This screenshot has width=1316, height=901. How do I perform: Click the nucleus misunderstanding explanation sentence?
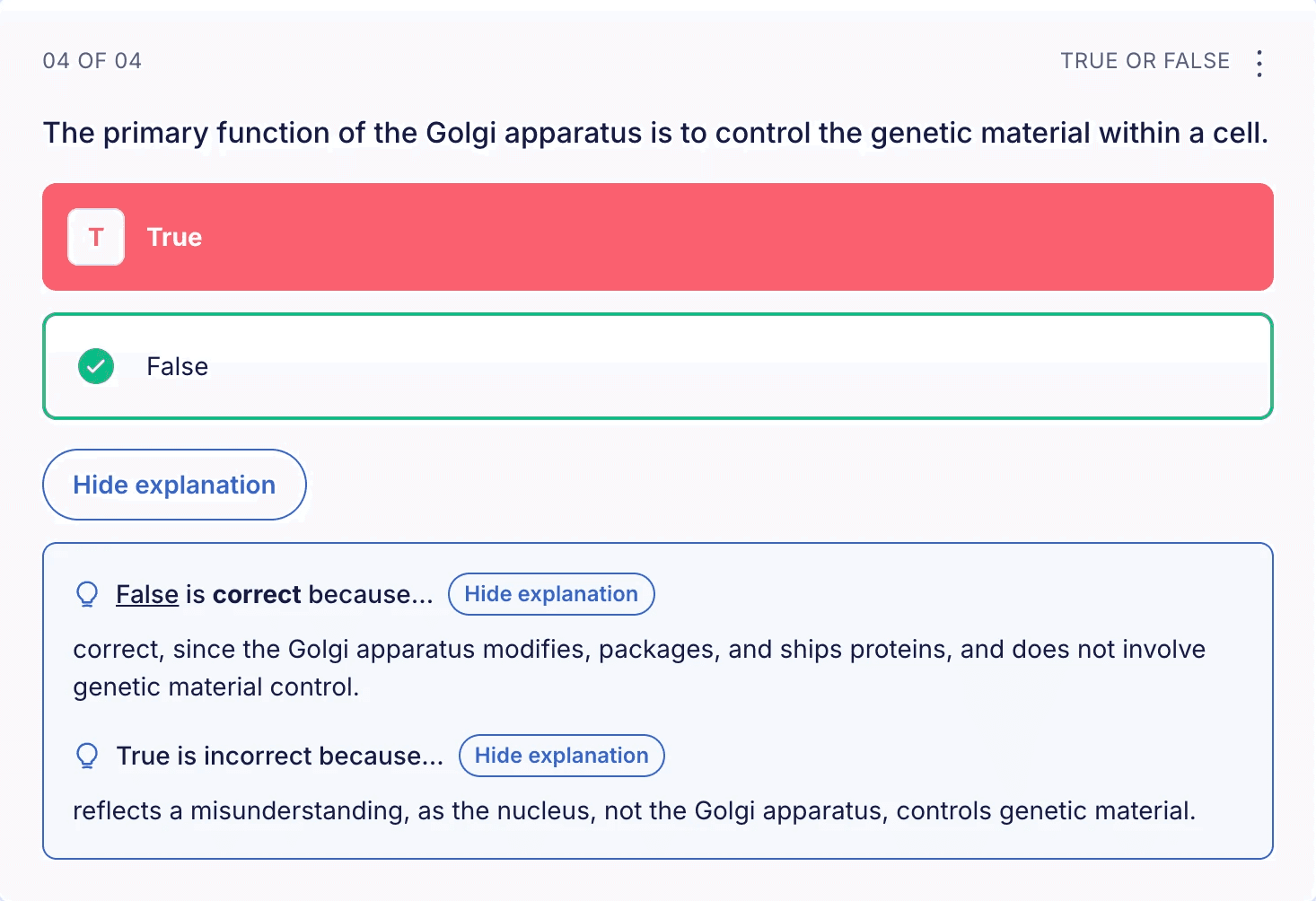click(x=634, y=810)
